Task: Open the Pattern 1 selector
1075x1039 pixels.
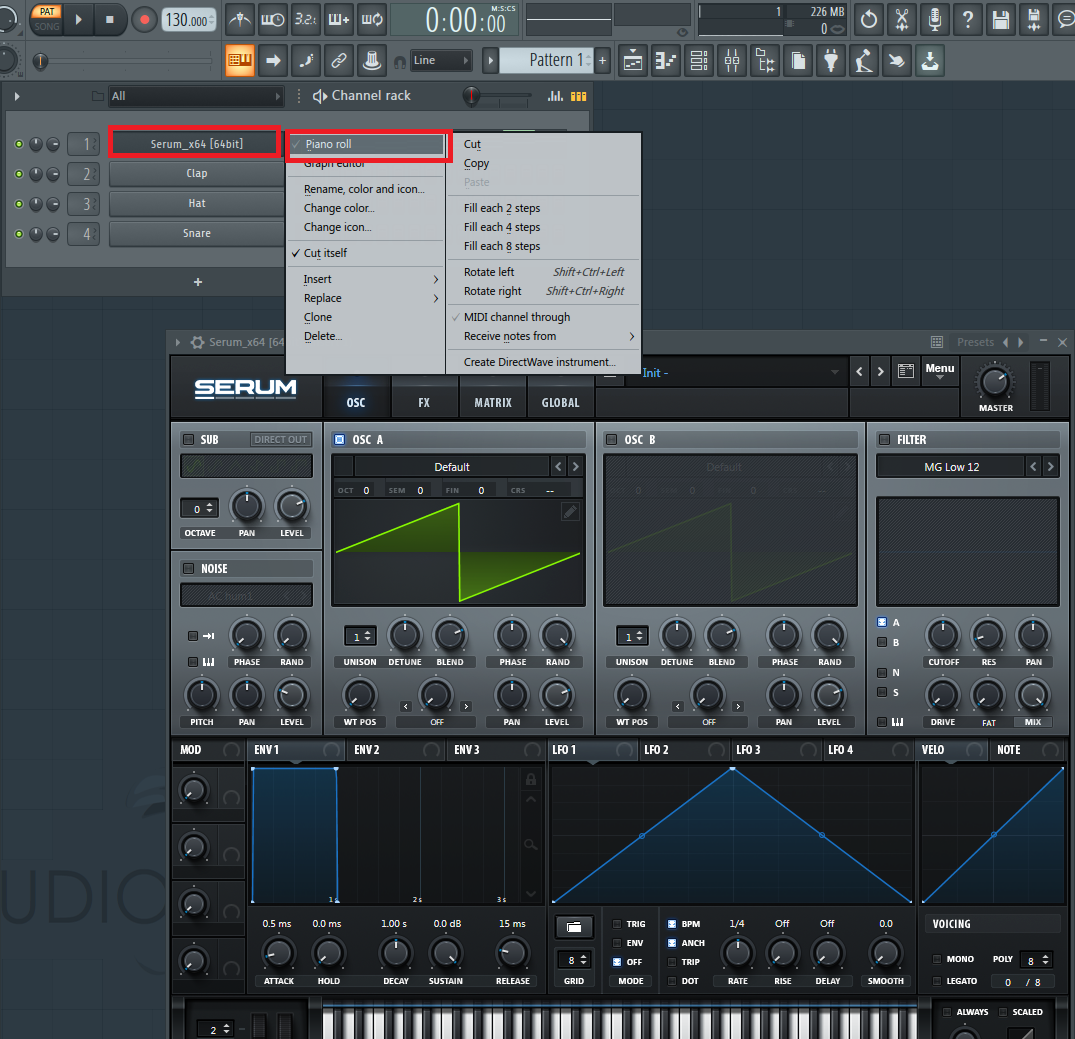Action: click(x=546, y=60)
